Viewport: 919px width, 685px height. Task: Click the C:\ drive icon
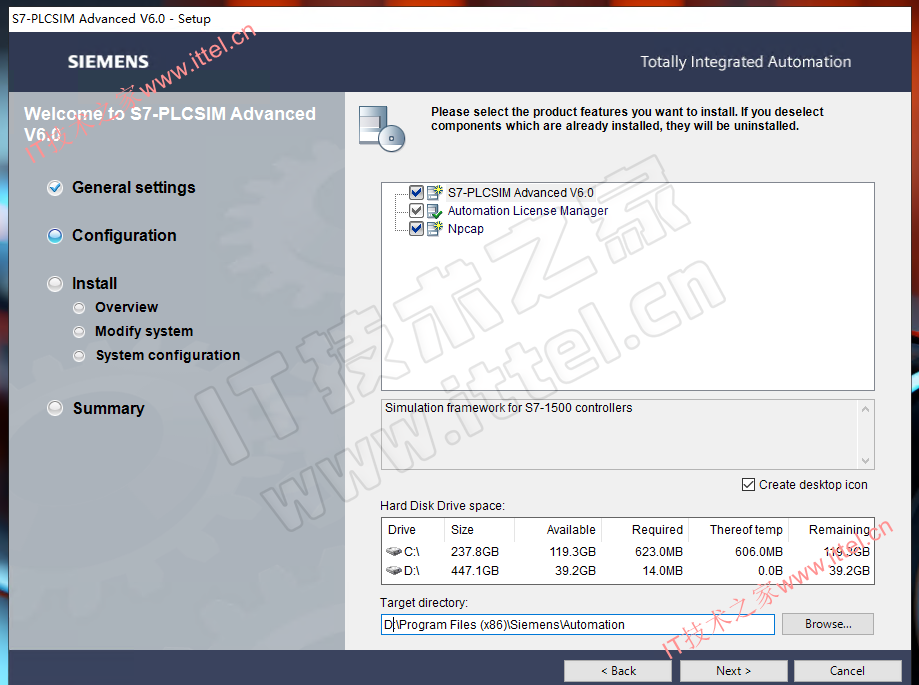[x=394, y=551]
